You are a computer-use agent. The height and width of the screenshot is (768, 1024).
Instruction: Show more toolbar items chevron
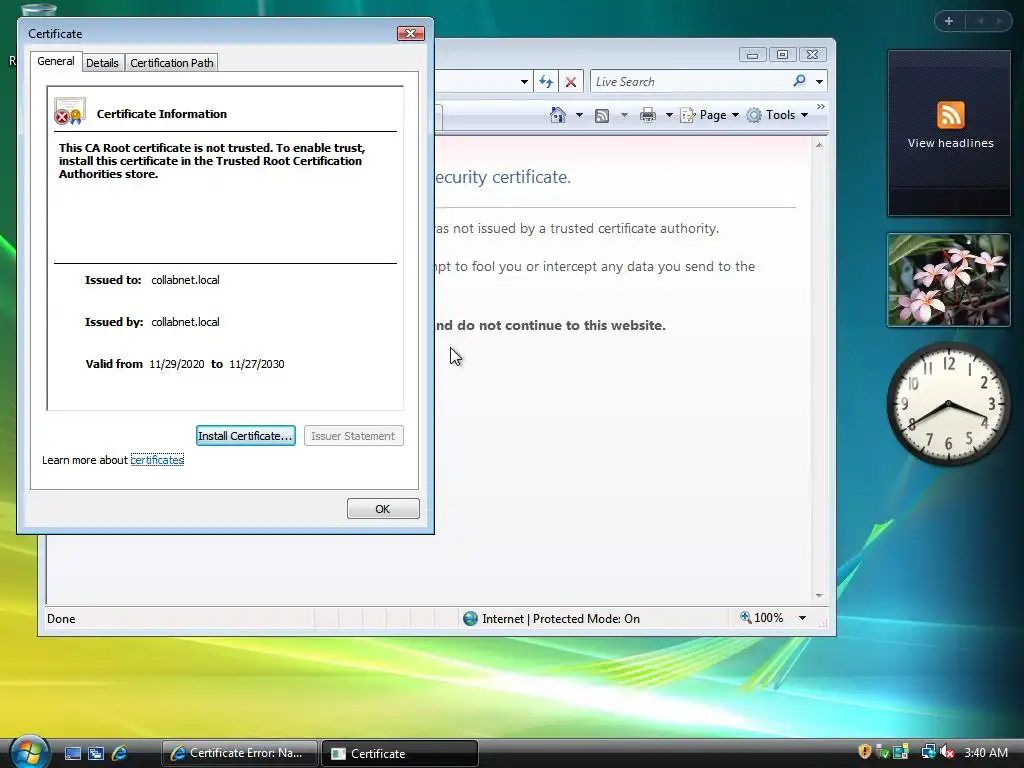tap(821, 106)
